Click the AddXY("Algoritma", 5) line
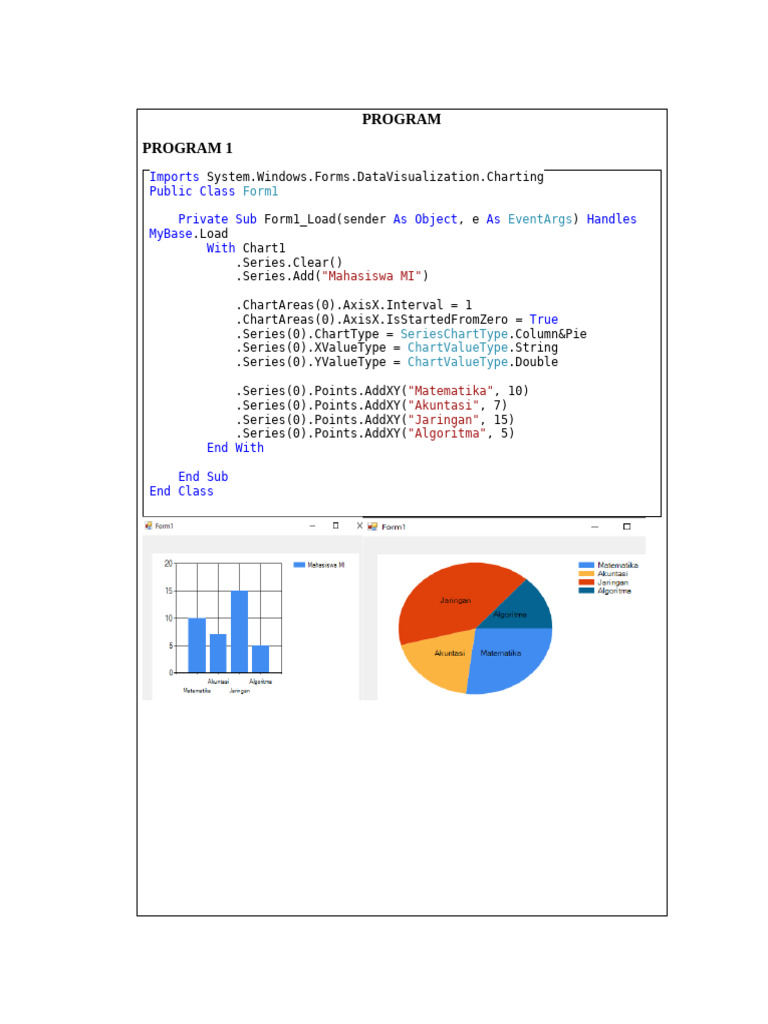Screen dimensions: 768x1024 pyautogui.click(x=376, y=433)
